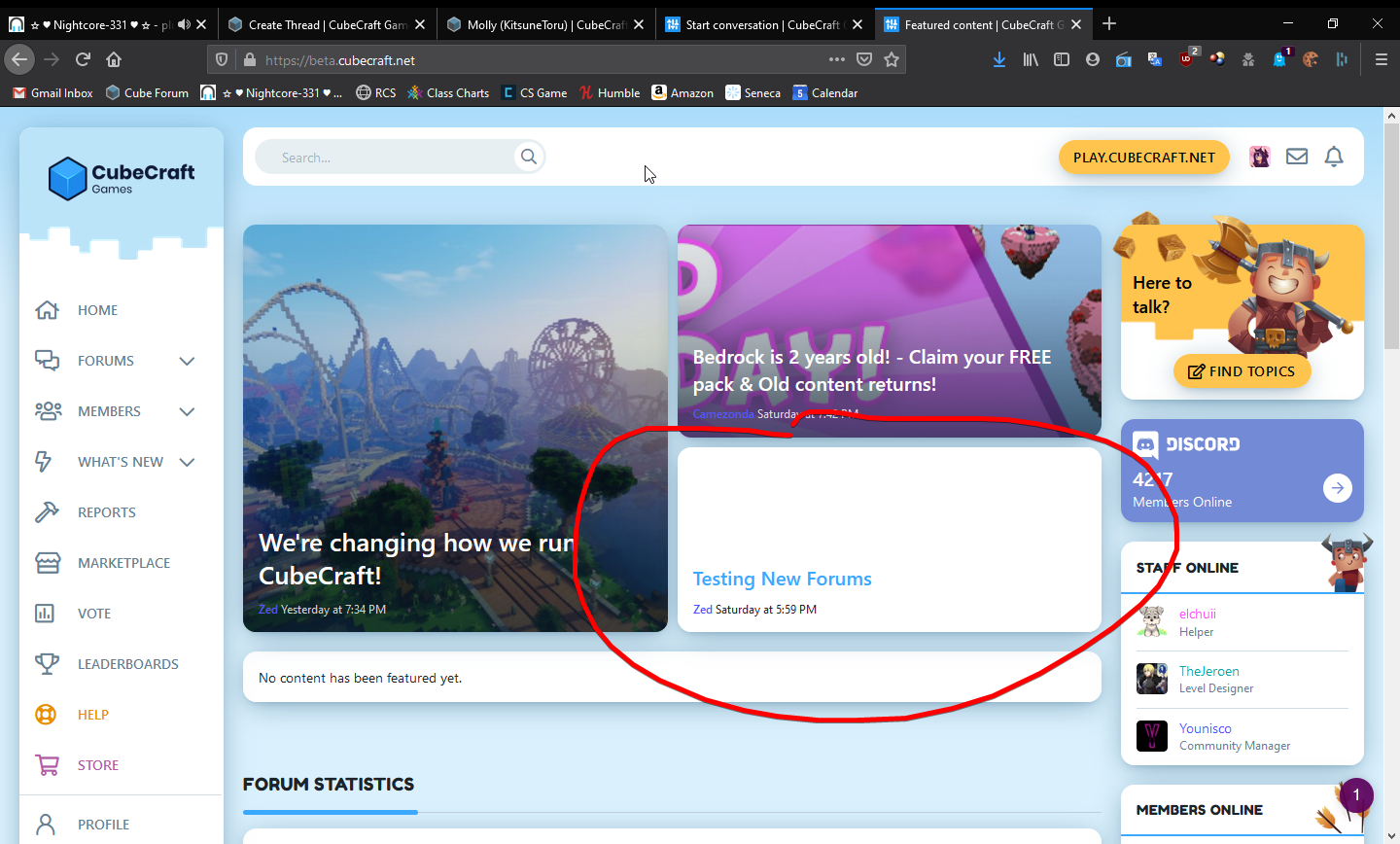The image size is (1400, 844).
Task: Open the uBlock Origin extension icon
Action: (x=1187, y=58)
